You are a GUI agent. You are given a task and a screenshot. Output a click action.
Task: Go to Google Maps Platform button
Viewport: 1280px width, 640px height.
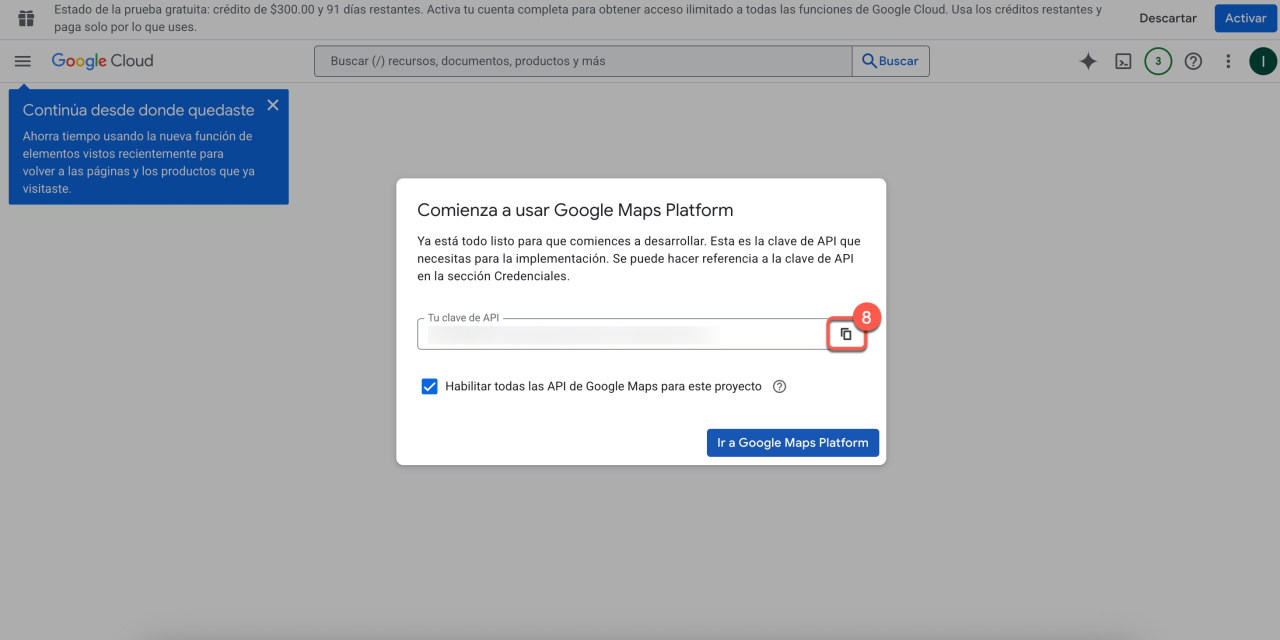pyautogui.click(x=792, y=443)
